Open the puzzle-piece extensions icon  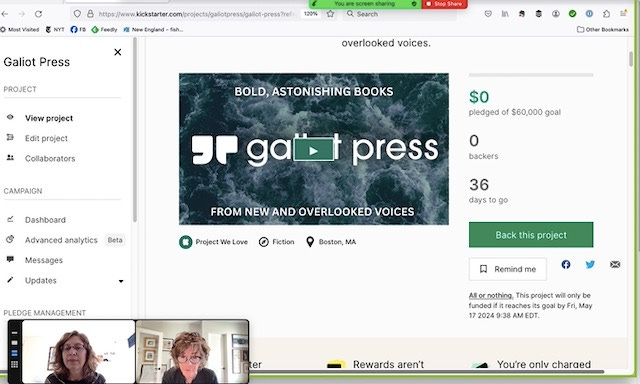pyautogui.click(x=606, y=14)
